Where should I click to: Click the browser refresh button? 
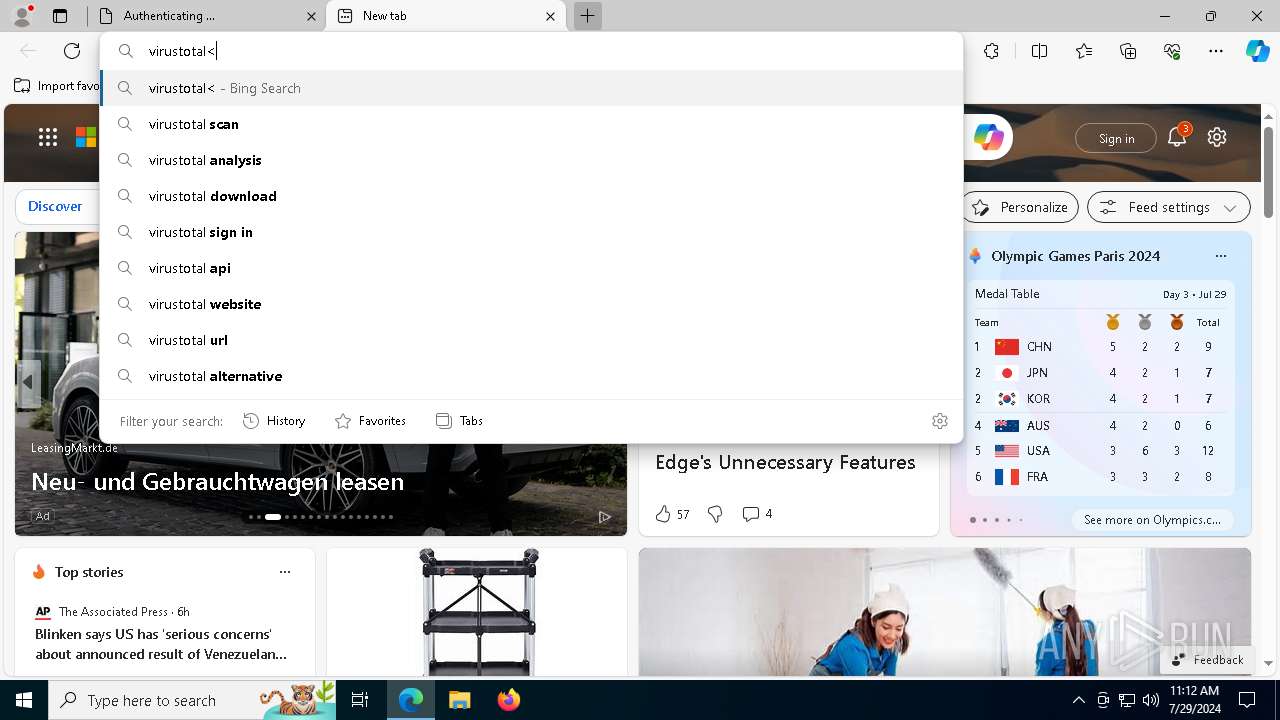(72, 51)
